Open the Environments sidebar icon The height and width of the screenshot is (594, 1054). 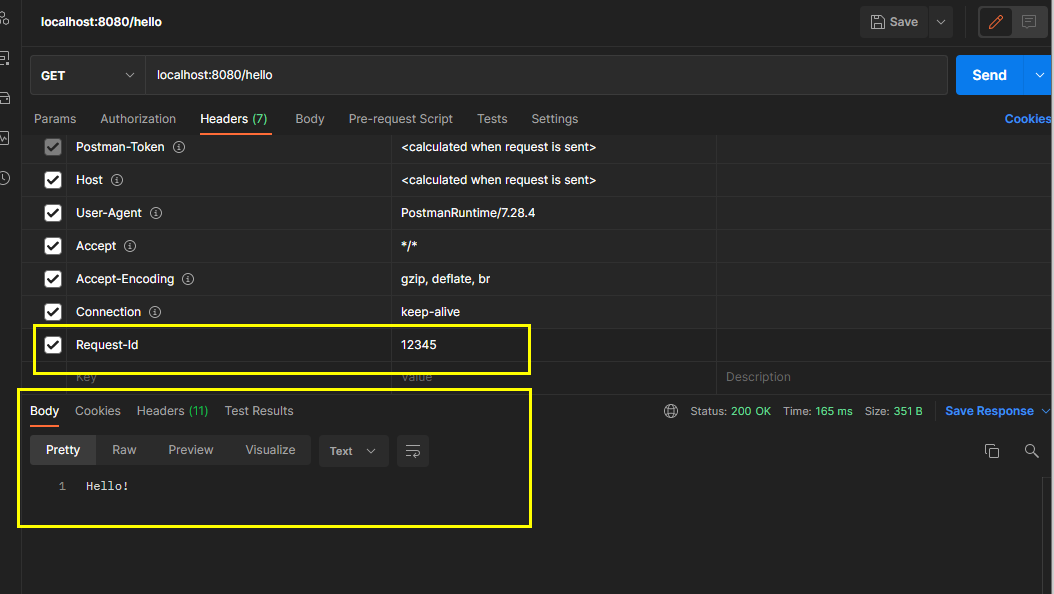(x=5, y=59)
